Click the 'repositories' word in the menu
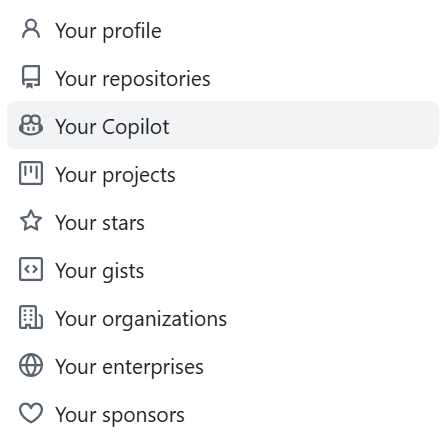Viewport: 441px width, 432px height. (x=156, y=79)
